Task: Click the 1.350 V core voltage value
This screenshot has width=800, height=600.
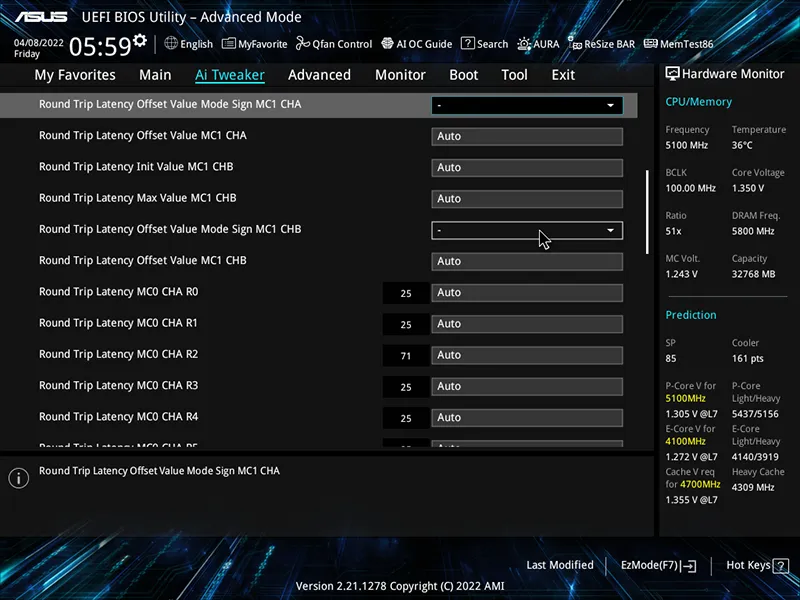Action: 748,188
